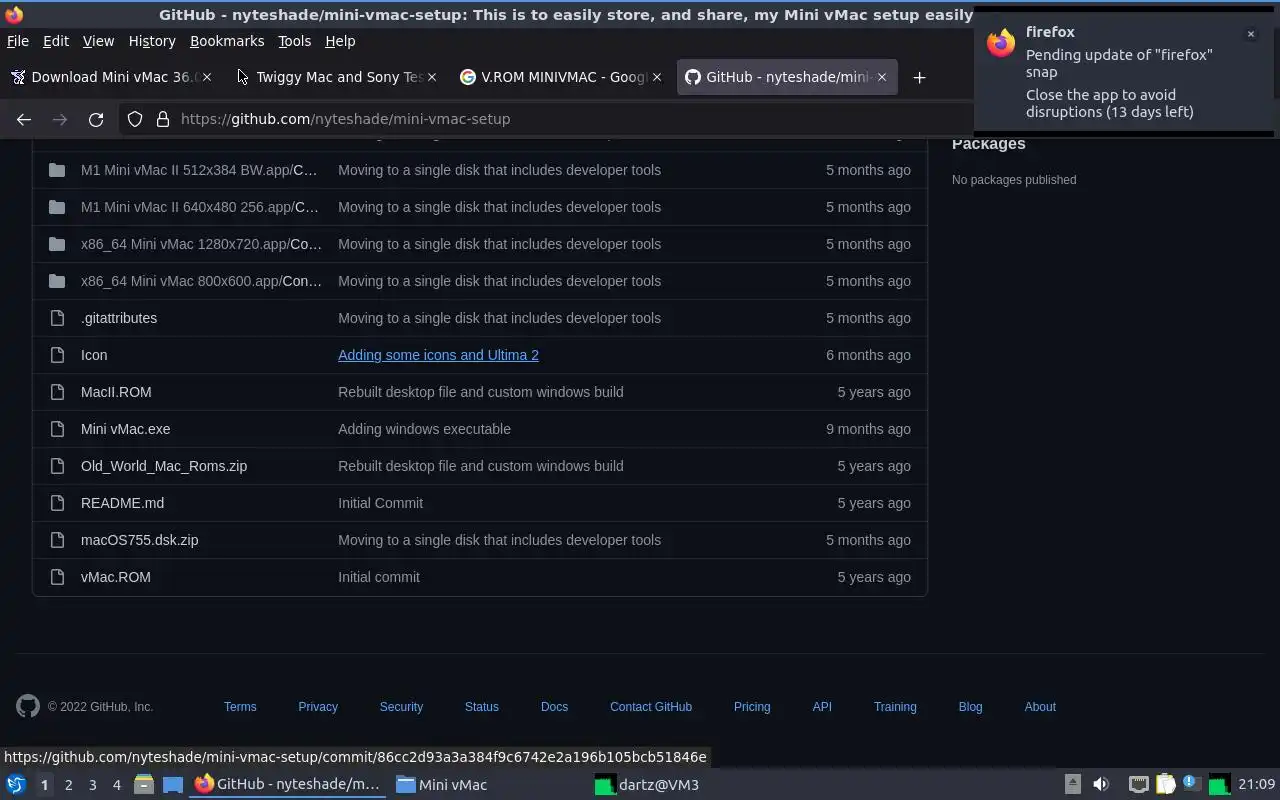The image size is (1280, 800).
Task: Open the M1 Mini vMac II 512x384 BW.app folder
Action: pyautogui.click(x=199, y=170)
